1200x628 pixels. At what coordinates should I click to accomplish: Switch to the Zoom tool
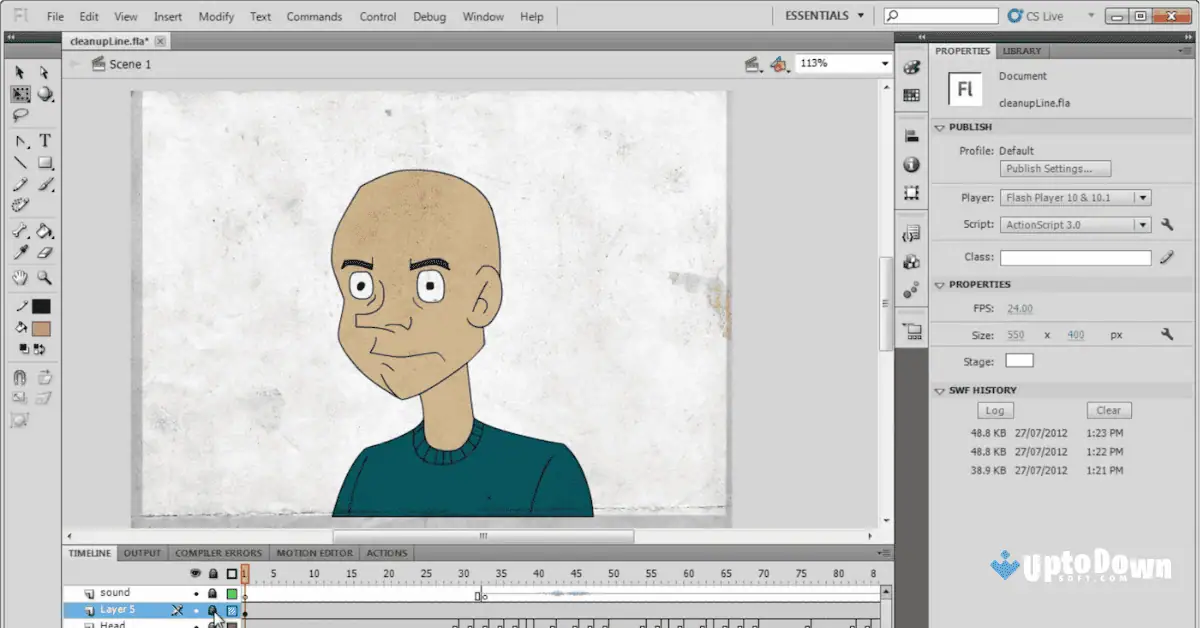point(42,277)
